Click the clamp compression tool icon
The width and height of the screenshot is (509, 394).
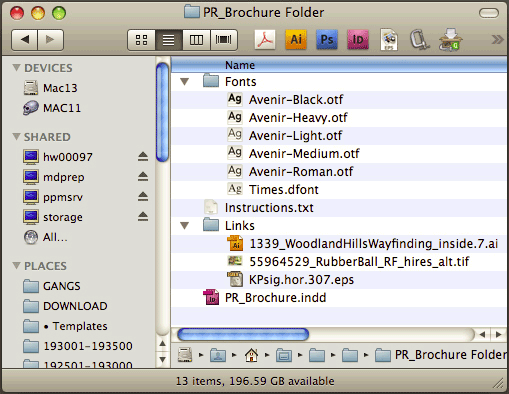[x=419, y=40]
